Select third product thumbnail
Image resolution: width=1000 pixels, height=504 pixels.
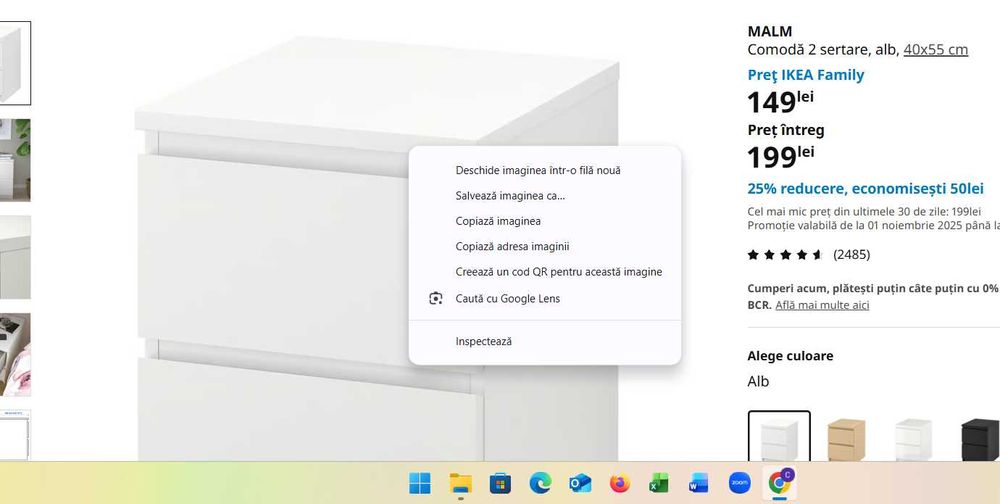click(15, 257)
